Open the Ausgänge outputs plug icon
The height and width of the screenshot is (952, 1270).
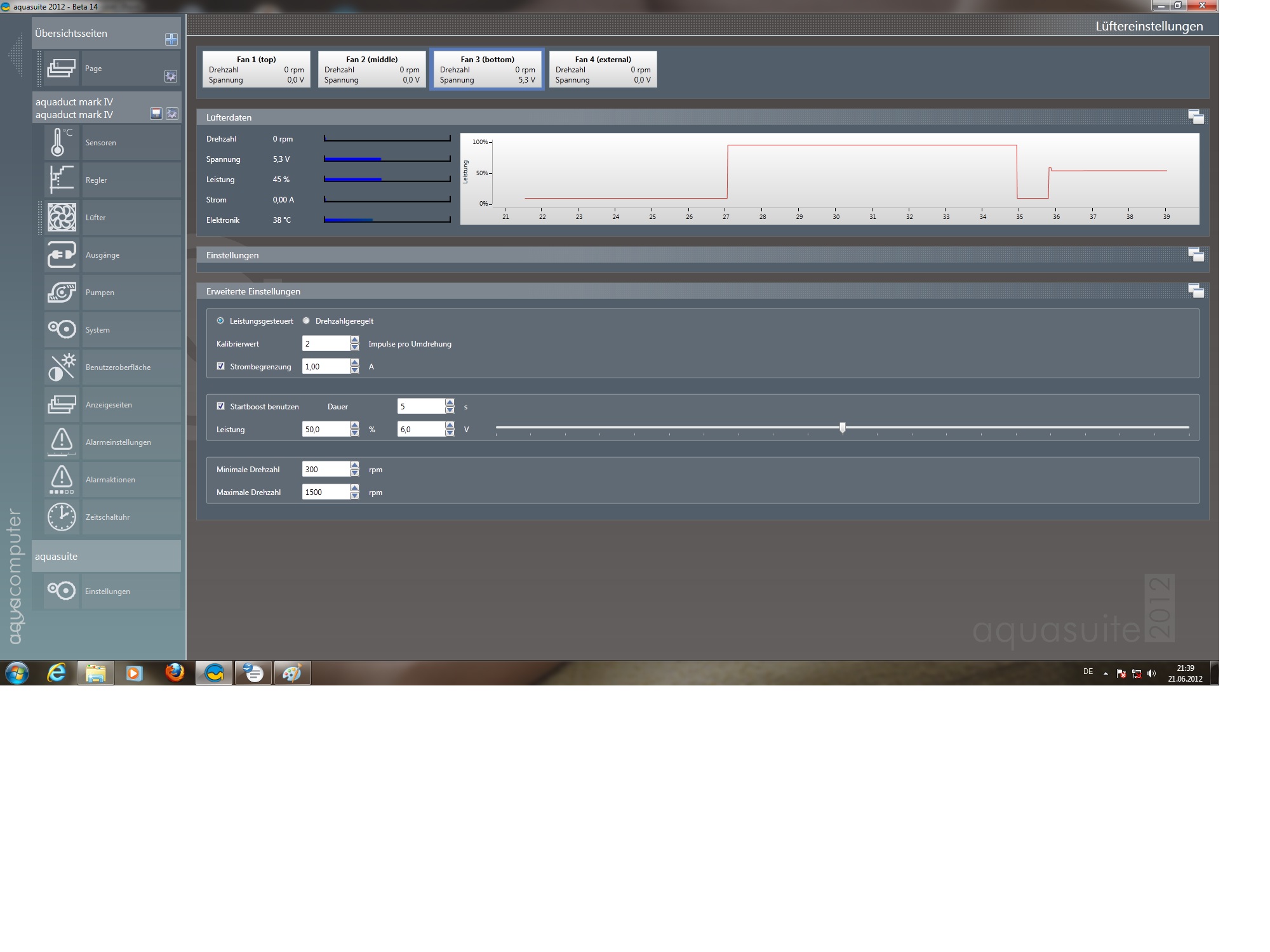[x=62, y=255]
